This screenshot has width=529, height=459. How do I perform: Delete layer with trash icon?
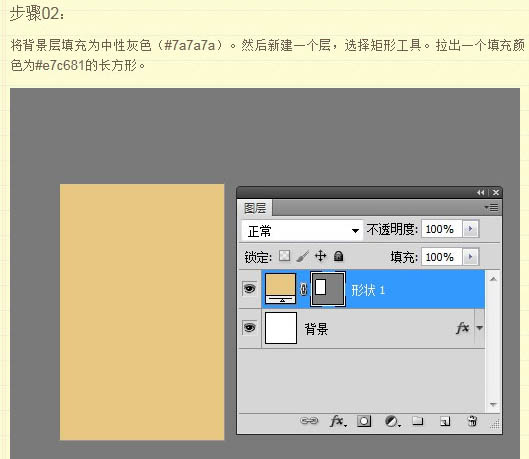472,421
